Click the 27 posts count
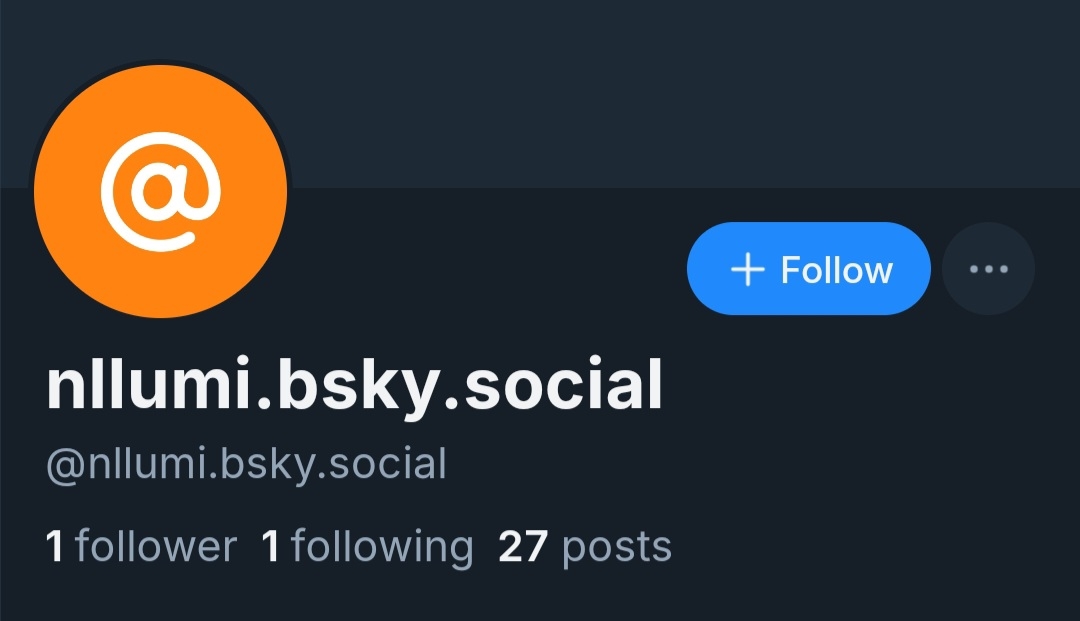1080x621 pixels. pos(585,548)
